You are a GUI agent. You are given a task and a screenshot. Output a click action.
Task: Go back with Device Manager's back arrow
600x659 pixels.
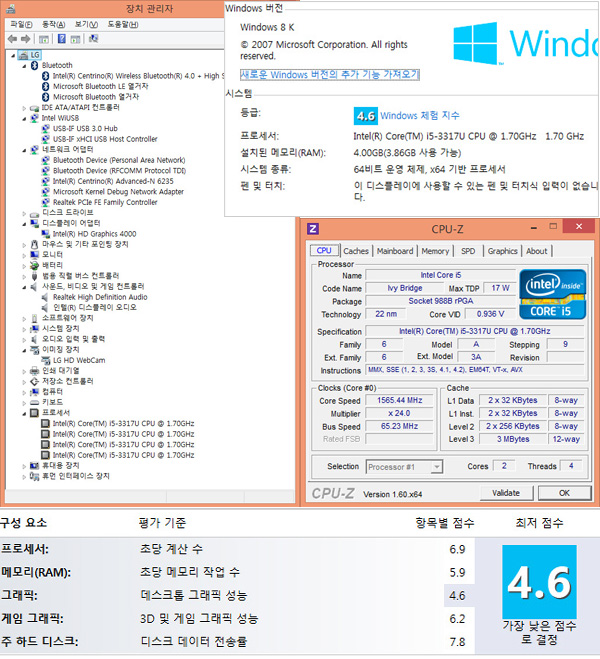(12, 39)
